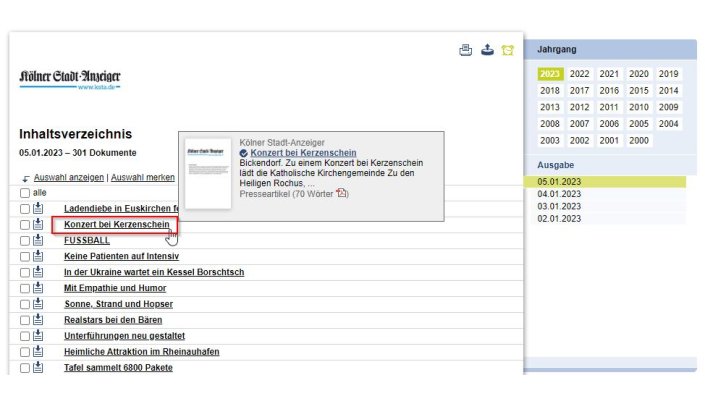Open 'Heimliche Attraktion im Rheinauhafen'
This screenshot has height=397, width=705.
142,352
